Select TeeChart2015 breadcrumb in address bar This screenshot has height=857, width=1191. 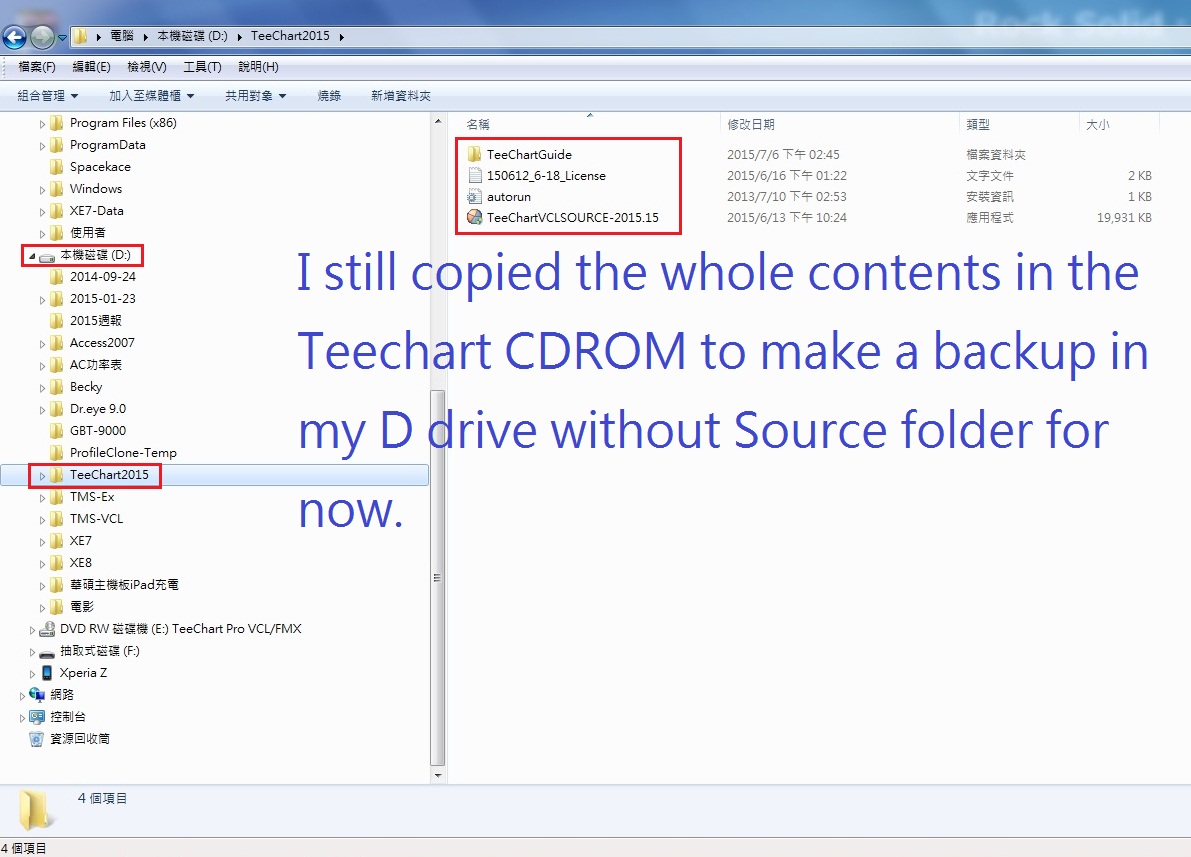pyautogui.click(x=290, y=36)
